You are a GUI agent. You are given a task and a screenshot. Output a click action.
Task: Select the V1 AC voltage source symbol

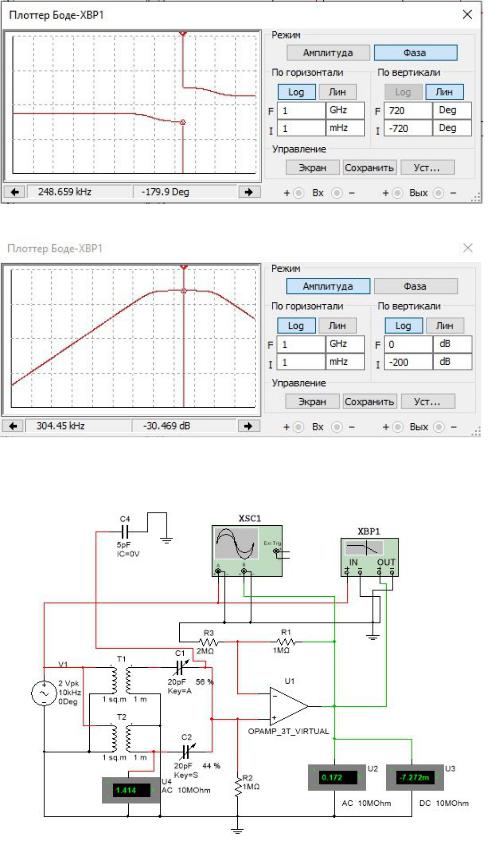(43, 693)
